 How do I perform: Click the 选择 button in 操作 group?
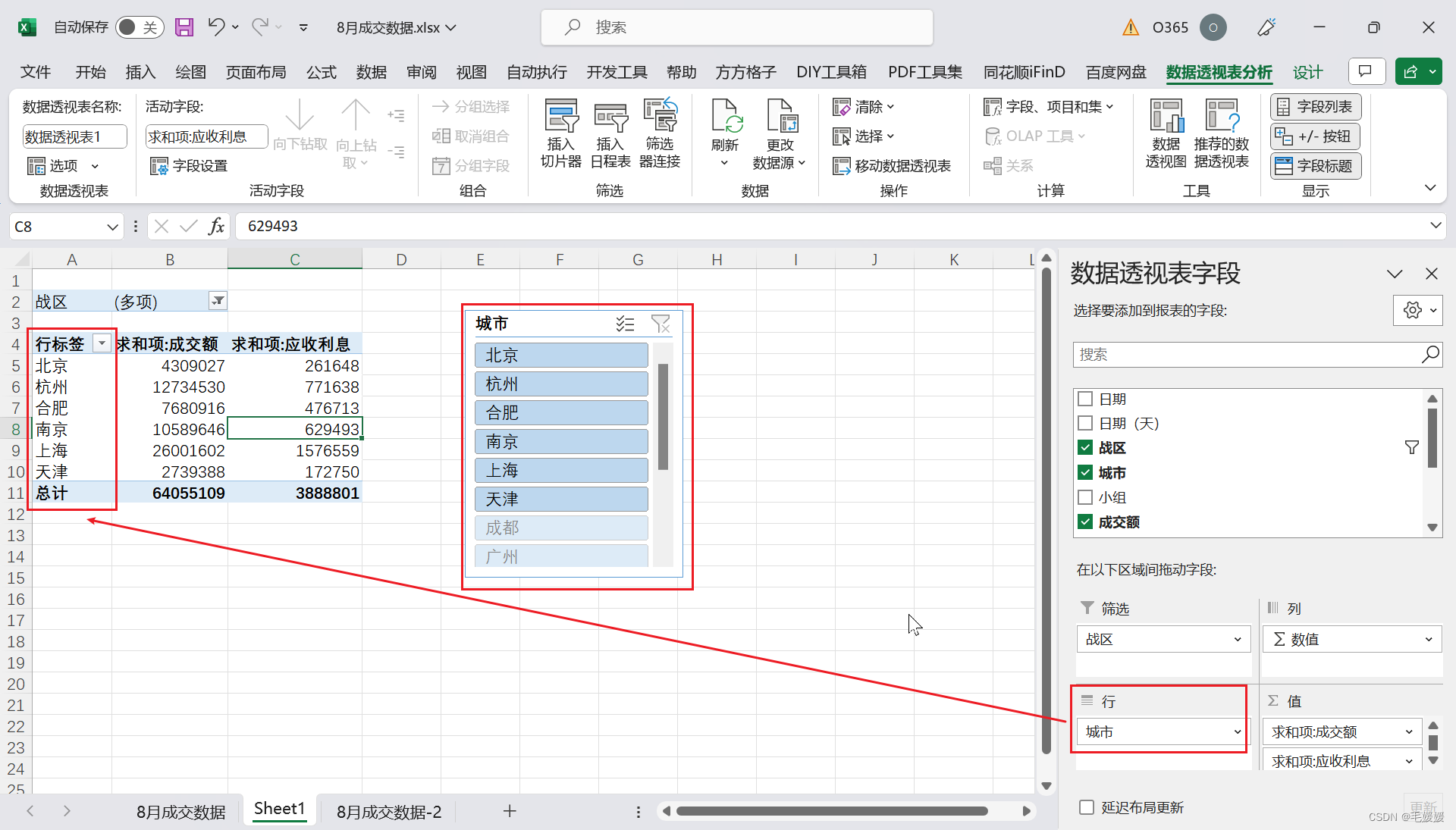[864, 136]
